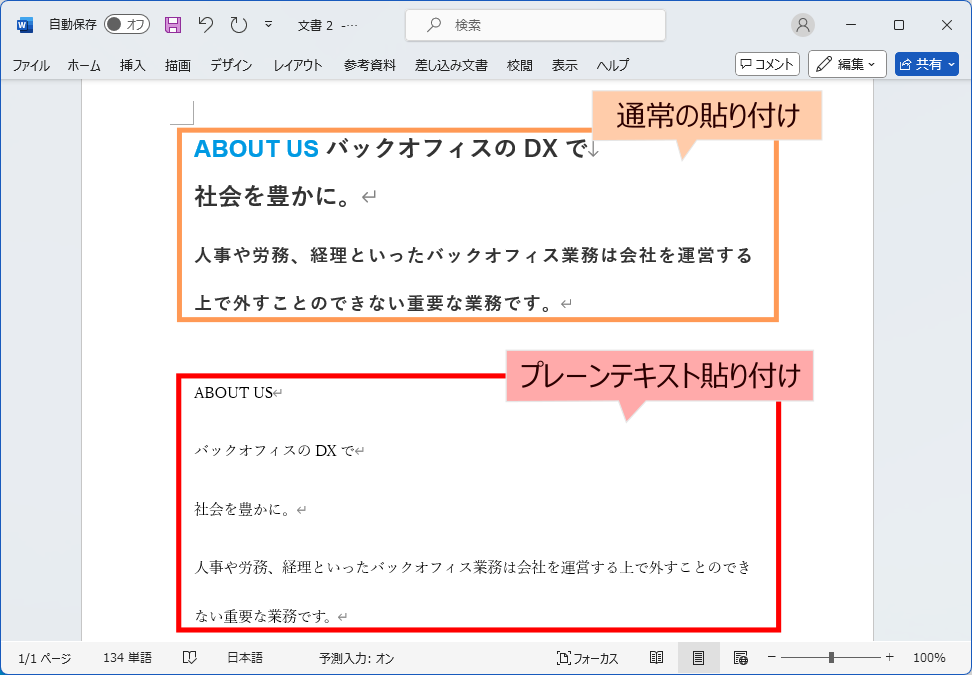
Task: Open the 挿入 ribbon tab
Action: (133, 65)
